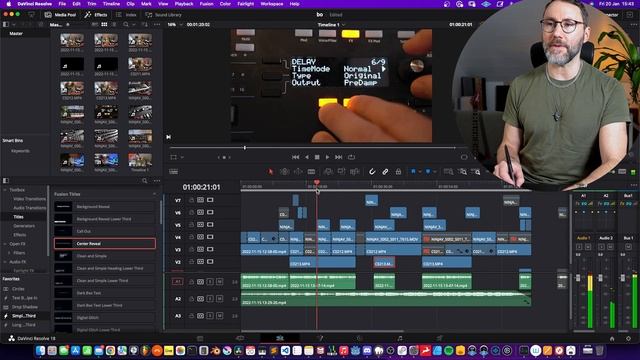The height and width of the screenshot is (360, 640).
Task: Toggle the Effects panel button
Action: 96,15
